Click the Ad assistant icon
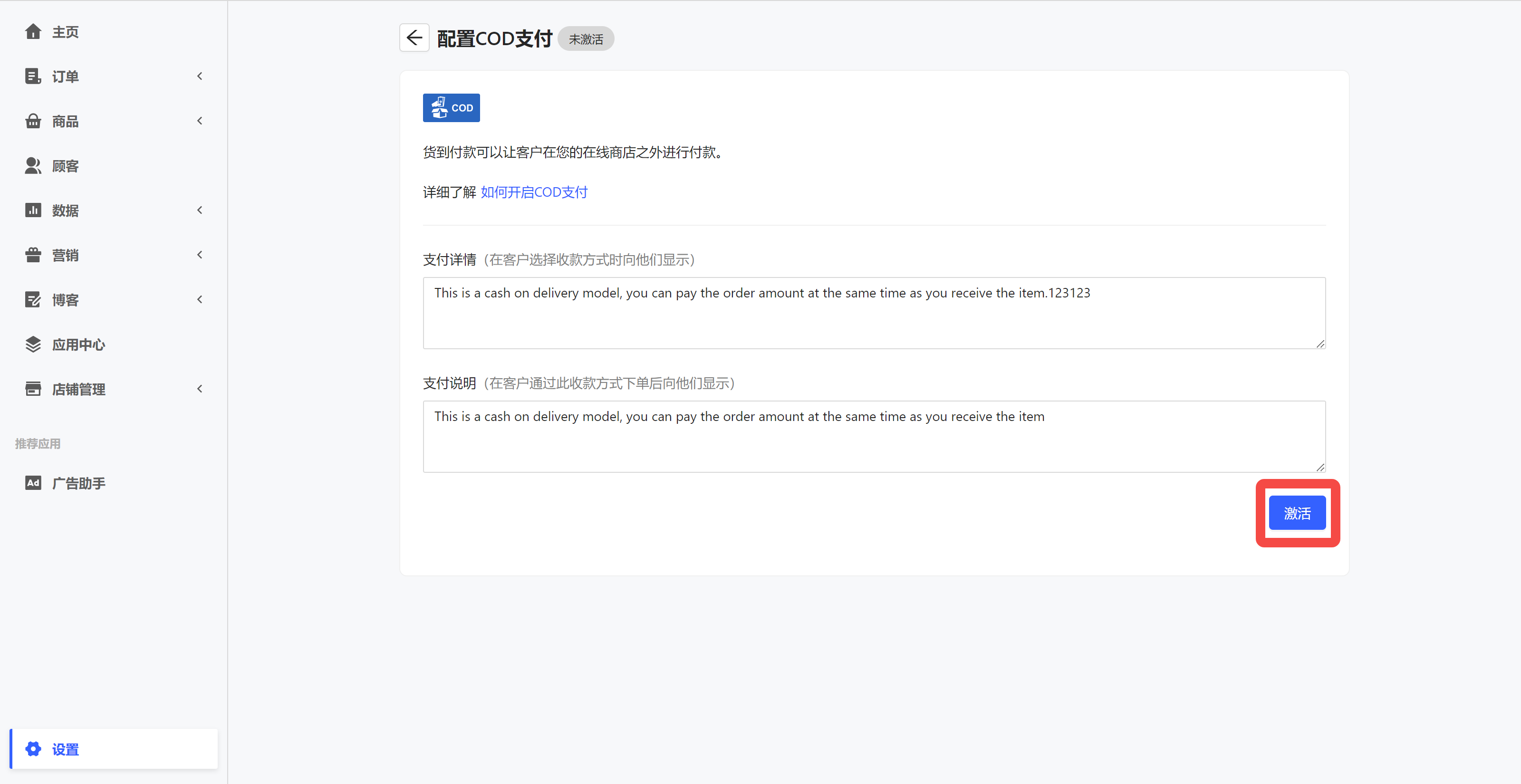Image resolution: width=1521 pixels, height=784 pixels. (33, 483)
